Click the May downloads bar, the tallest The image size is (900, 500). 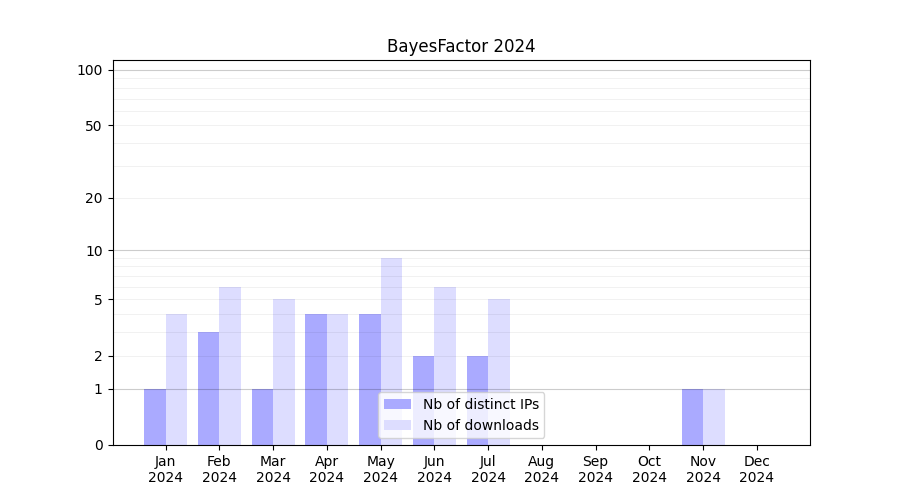pos(391,330)
